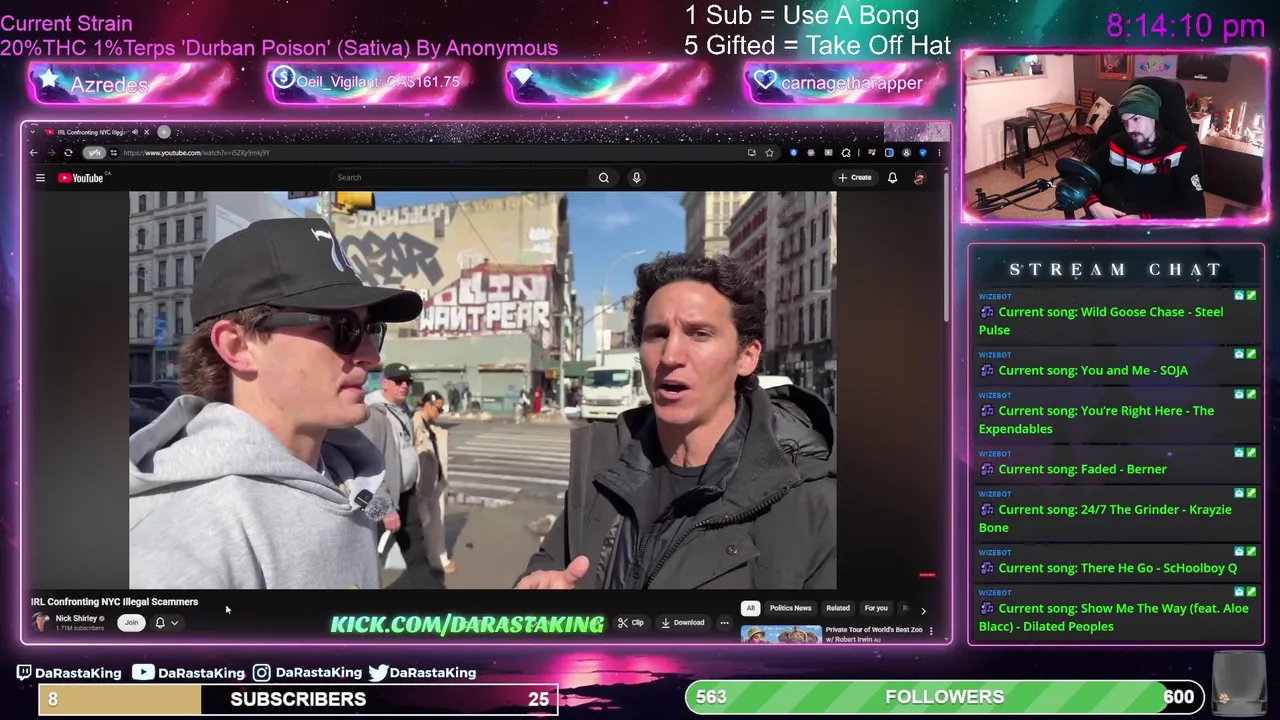The image size is (1280, 720).
Task: Expand notification bell dropdown next to Join
Action: [x=166, y=622]
